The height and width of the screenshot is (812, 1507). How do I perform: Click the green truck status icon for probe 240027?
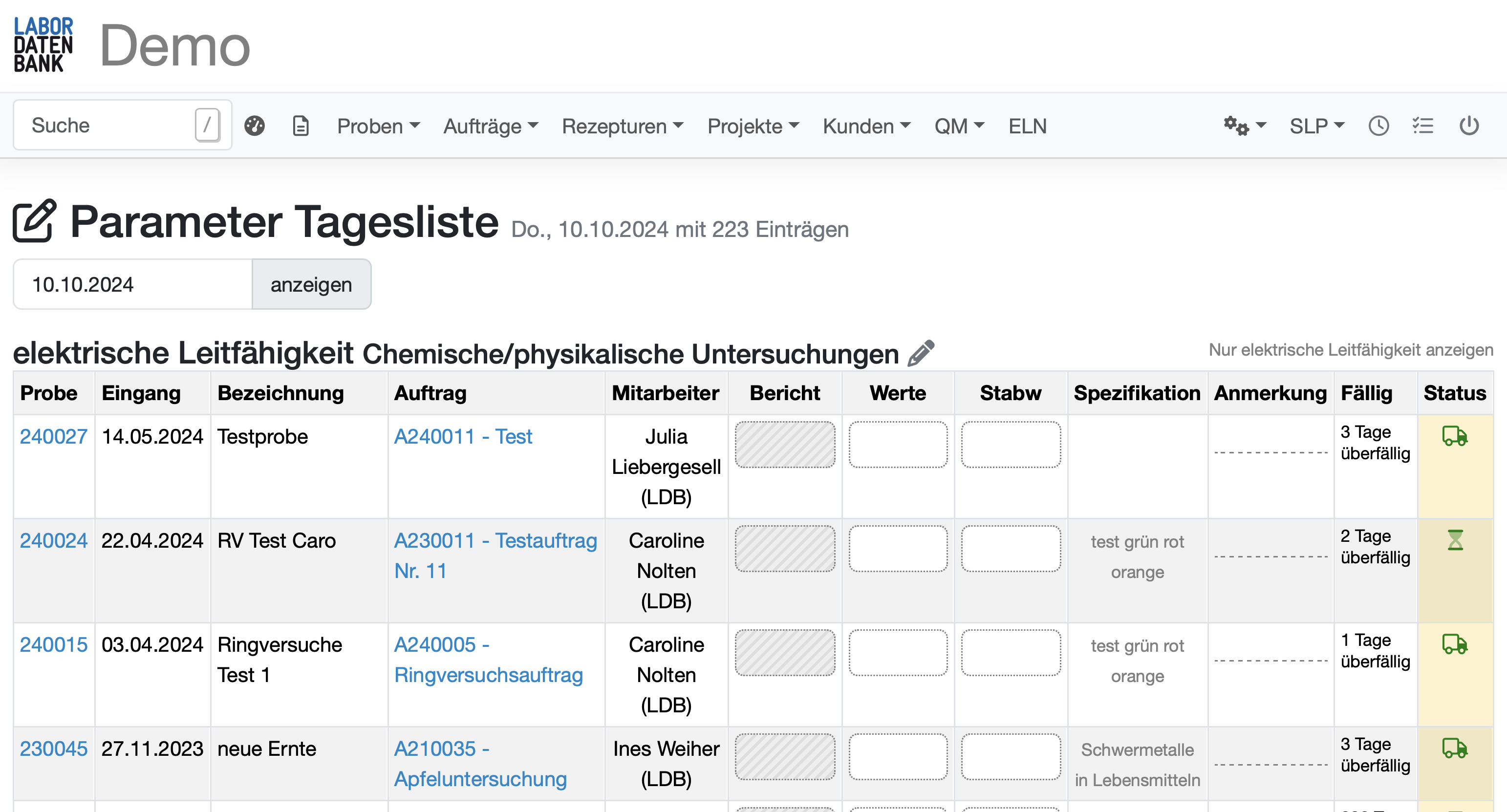[1456, 435]
